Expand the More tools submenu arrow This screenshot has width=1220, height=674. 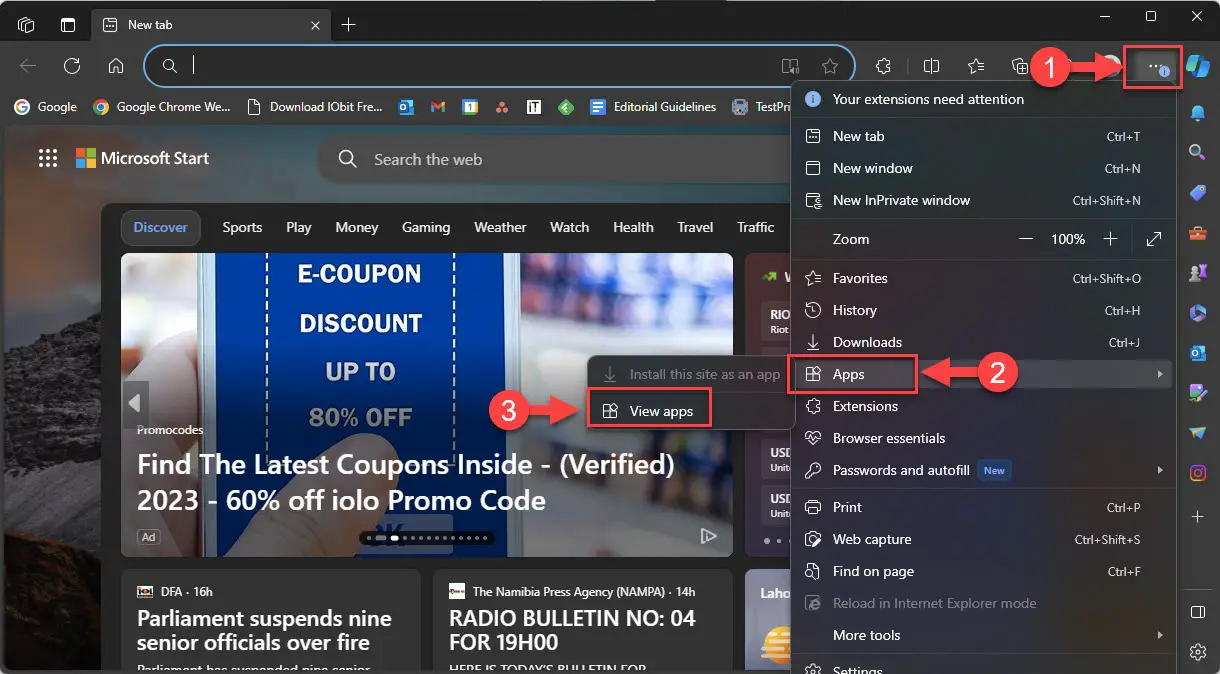1160,635
